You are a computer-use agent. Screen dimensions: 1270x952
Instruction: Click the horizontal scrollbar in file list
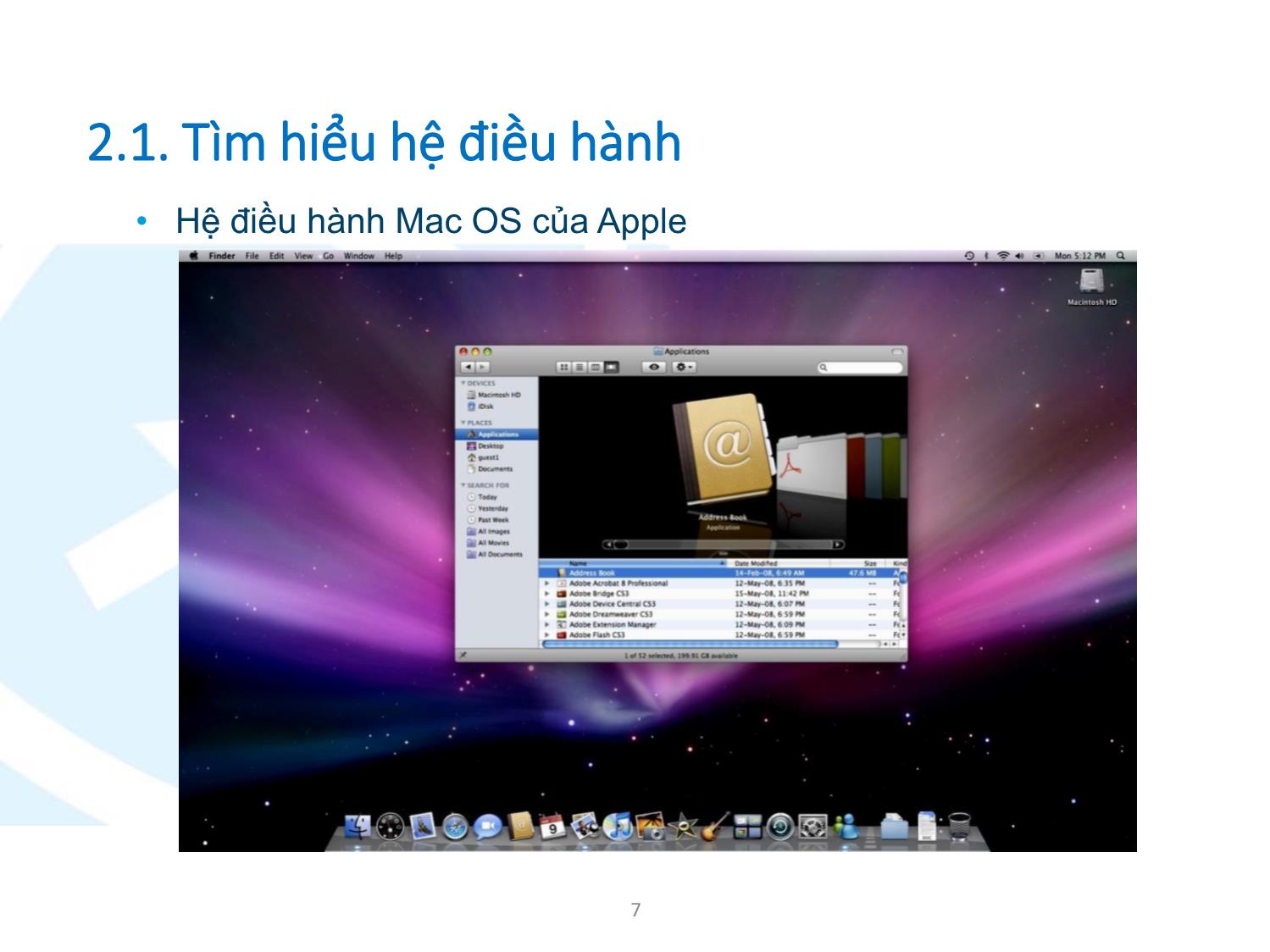(690, 644)
